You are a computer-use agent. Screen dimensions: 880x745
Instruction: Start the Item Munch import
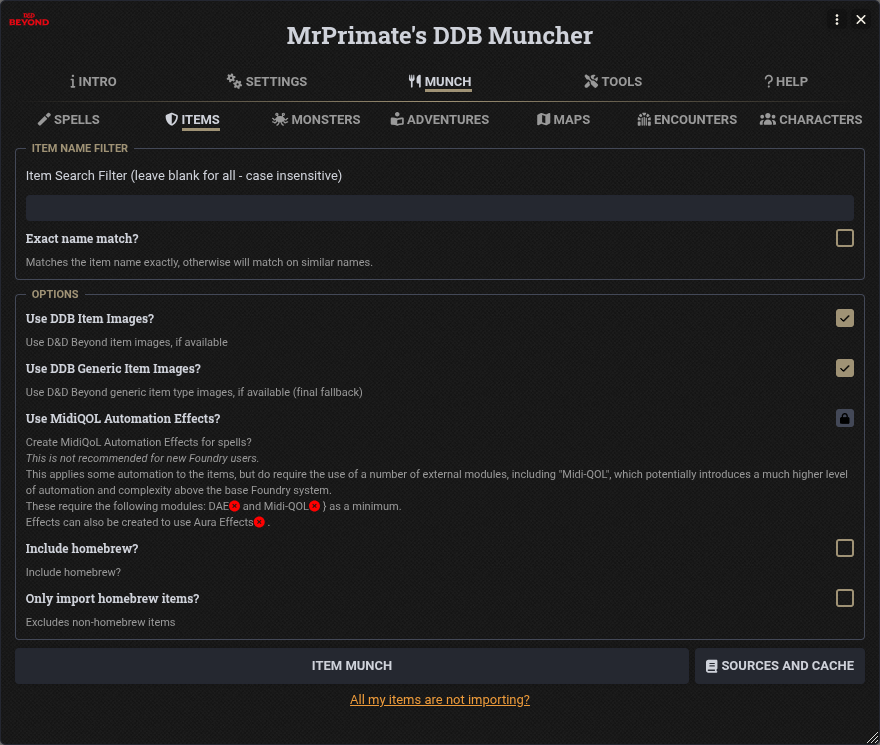tap(352, 666)
